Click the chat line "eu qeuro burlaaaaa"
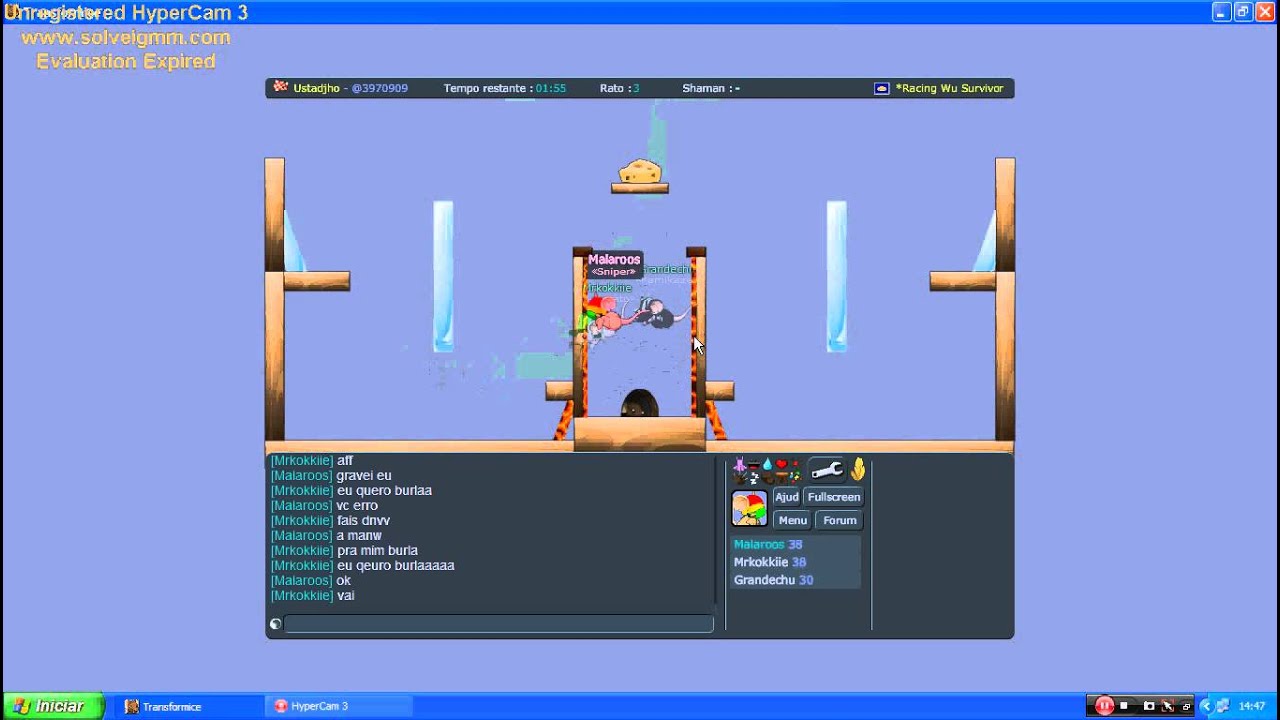The height and width of the screenshot is (720, 1280). click(396, 566)
